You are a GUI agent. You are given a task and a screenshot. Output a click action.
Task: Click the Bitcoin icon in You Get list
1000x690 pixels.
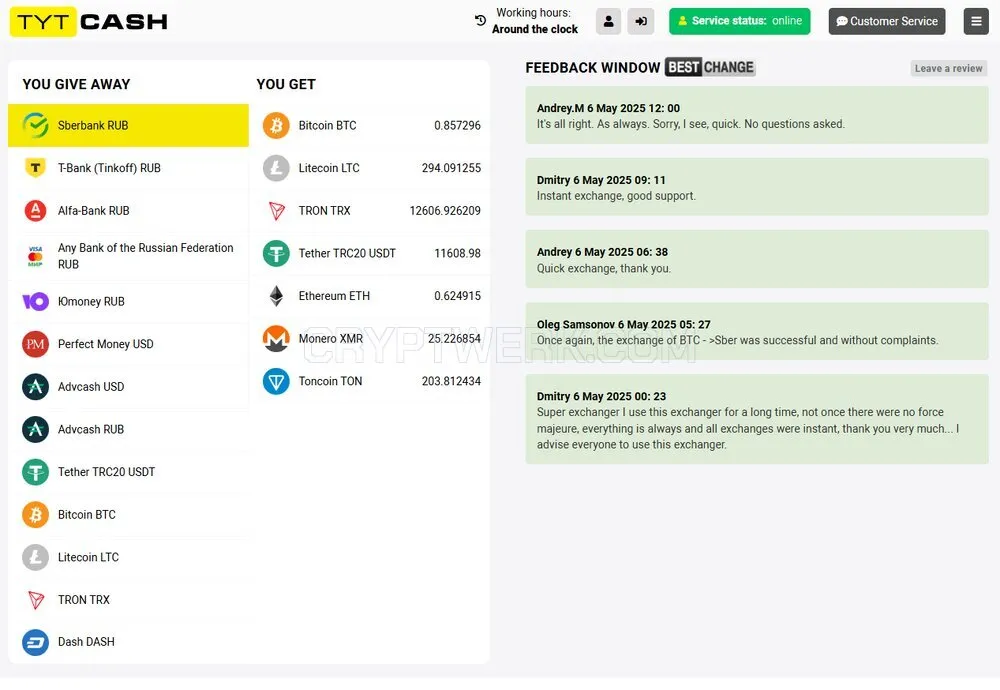pyautogui.click(x=276, y=126)
